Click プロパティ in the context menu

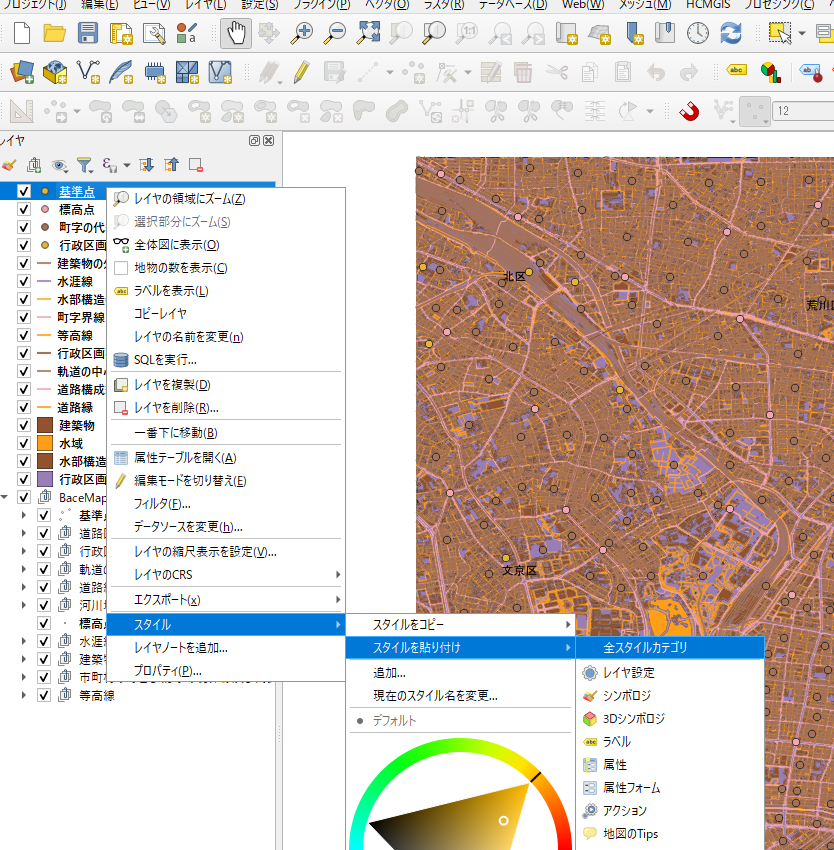(x=168, y=671)
